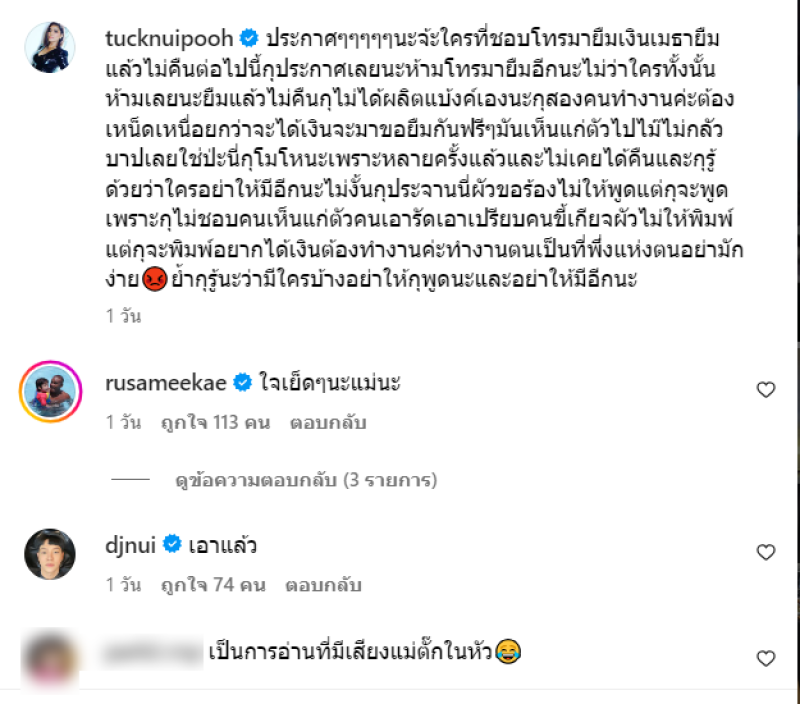This screenshot has height=704, width=800.
Task: Open tucknuipooh's profile picture
Action: point(50,47)
